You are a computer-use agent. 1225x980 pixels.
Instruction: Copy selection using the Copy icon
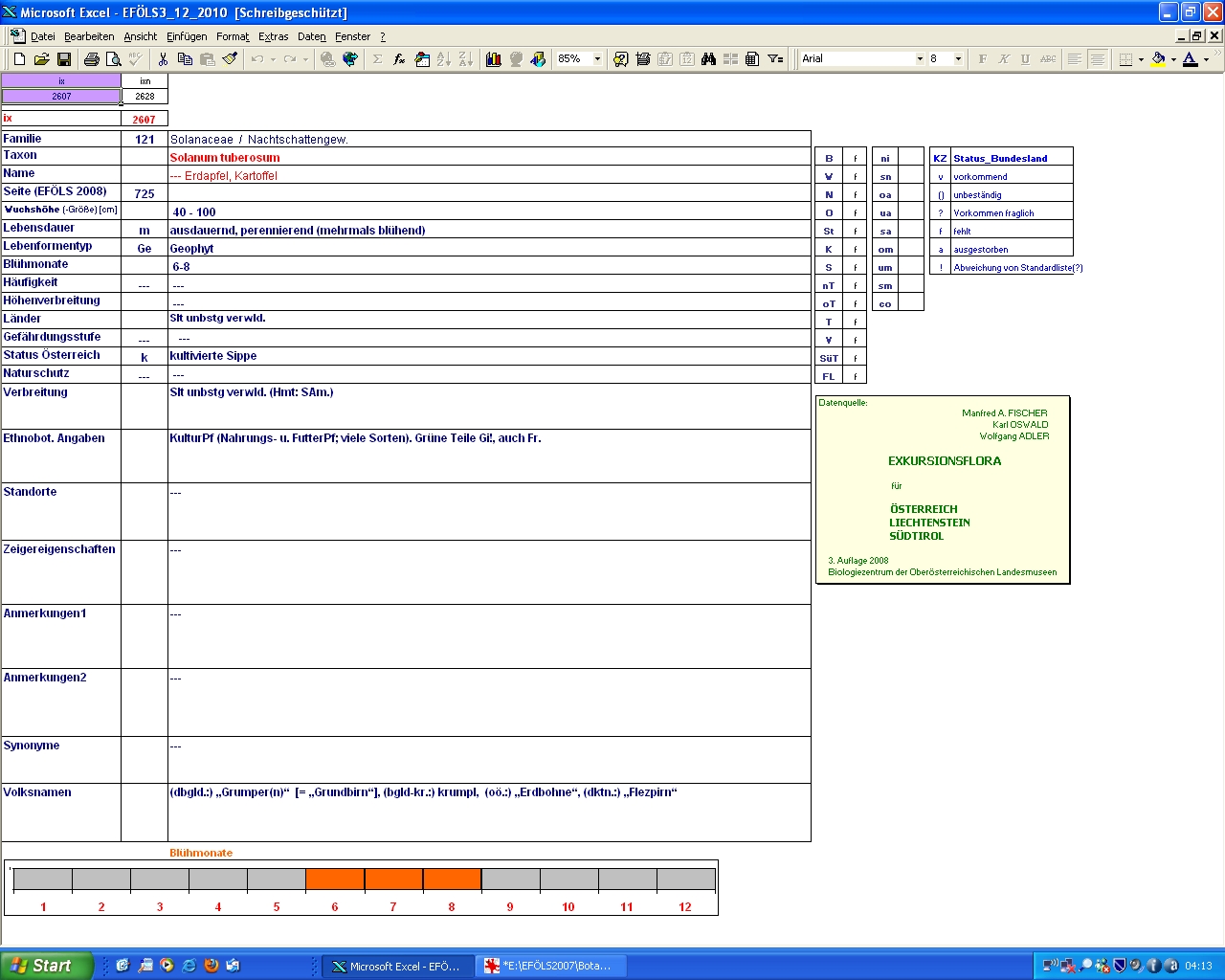tap(185, 59)
